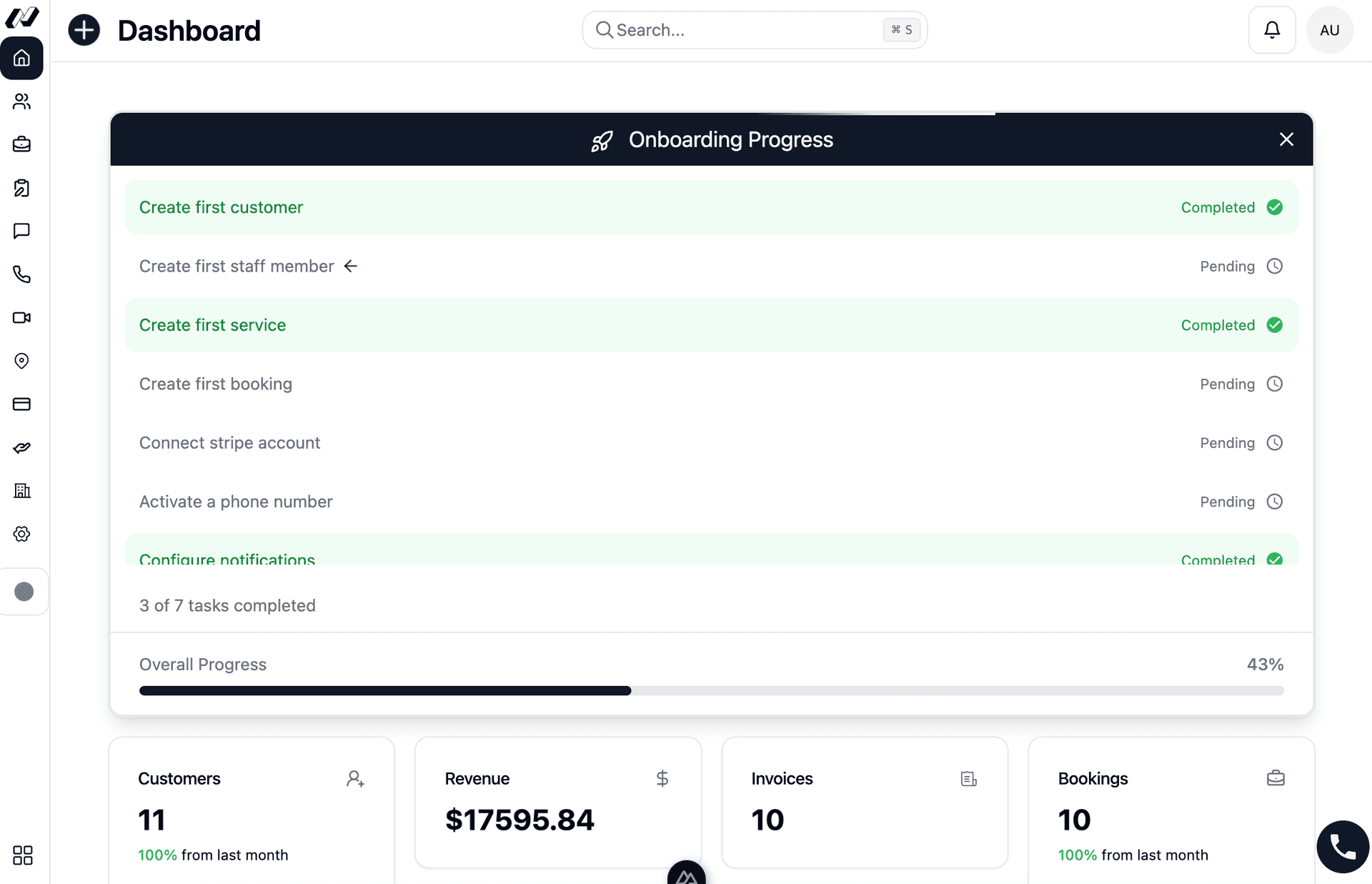The width and height of the screenshot is (1372, 884).
Task: Click into the Search field
Action: coord(755,29)
